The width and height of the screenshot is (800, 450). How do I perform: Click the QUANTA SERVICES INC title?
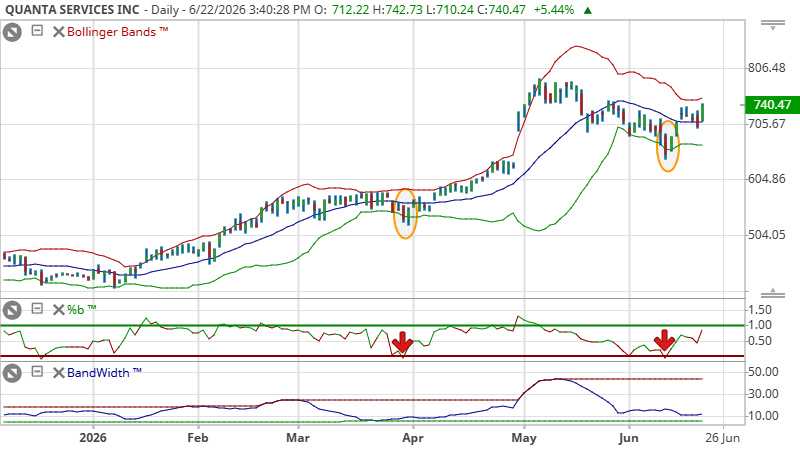[72, 10]
